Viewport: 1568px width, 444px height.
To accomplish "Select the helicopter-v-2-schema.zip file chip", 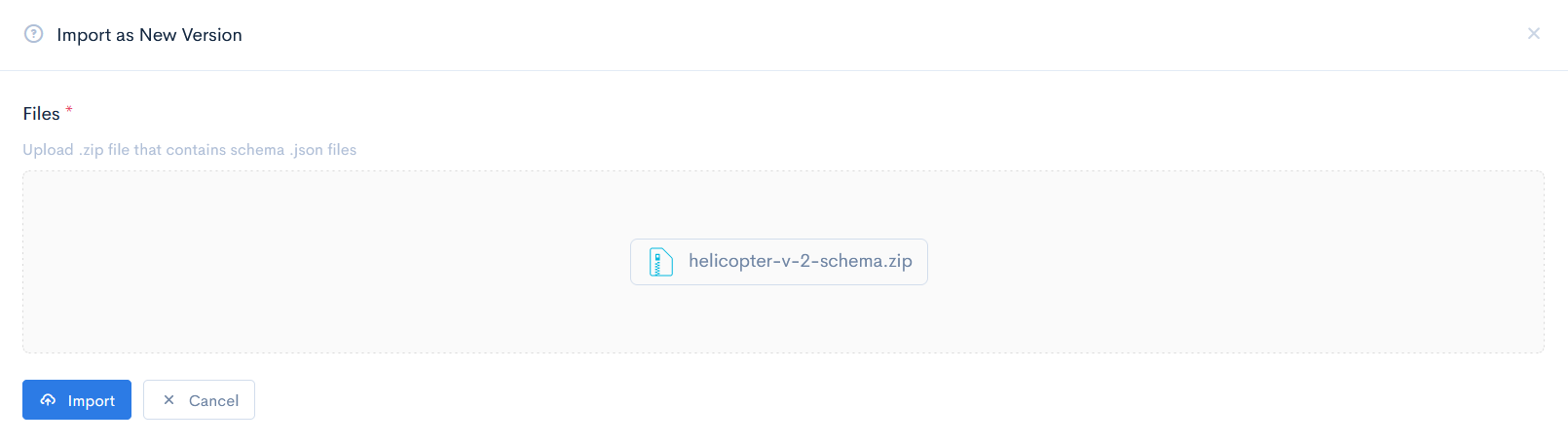I will point(778,262).
